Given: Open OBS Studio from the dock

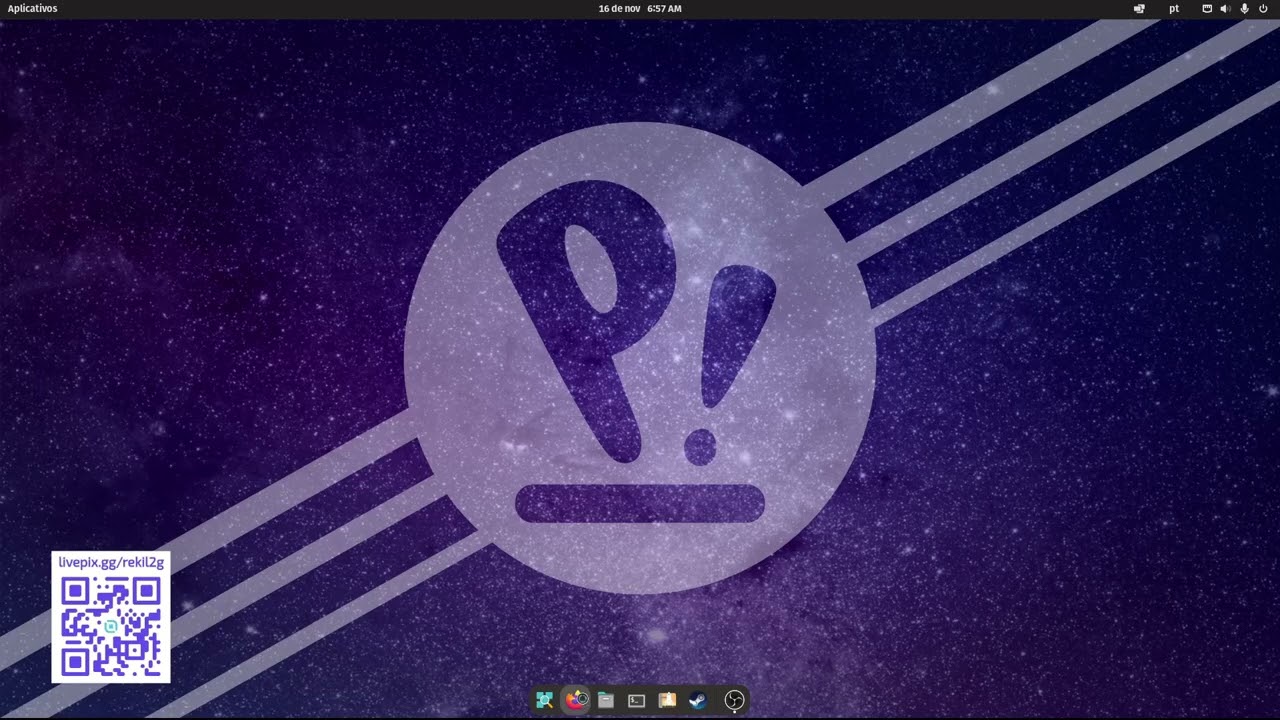Looking at the screenshot, I should tap(734, 700).
